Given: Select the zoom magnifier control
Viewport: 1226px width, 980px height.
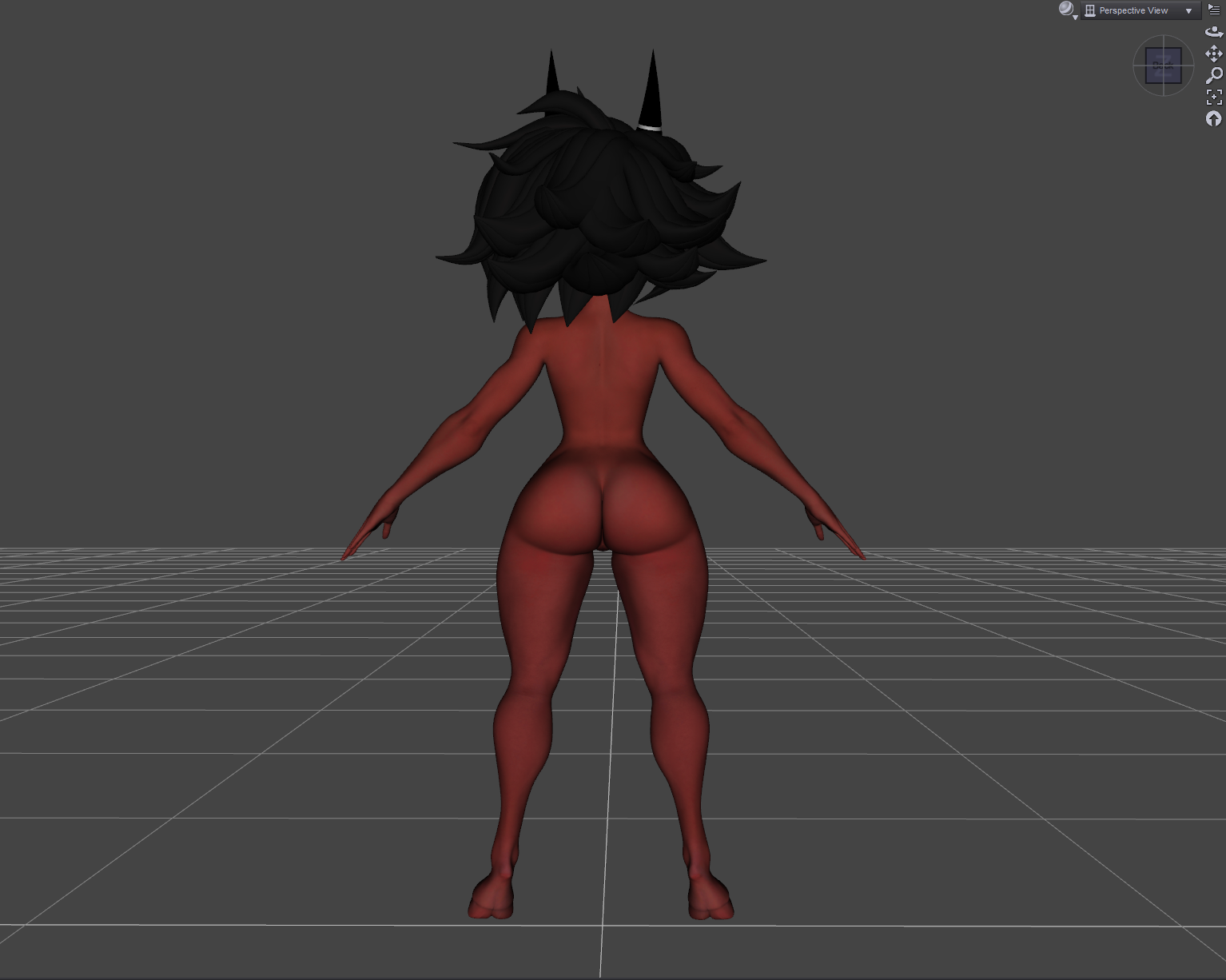Looking at the screenshot, I should tap(1214, 75).
